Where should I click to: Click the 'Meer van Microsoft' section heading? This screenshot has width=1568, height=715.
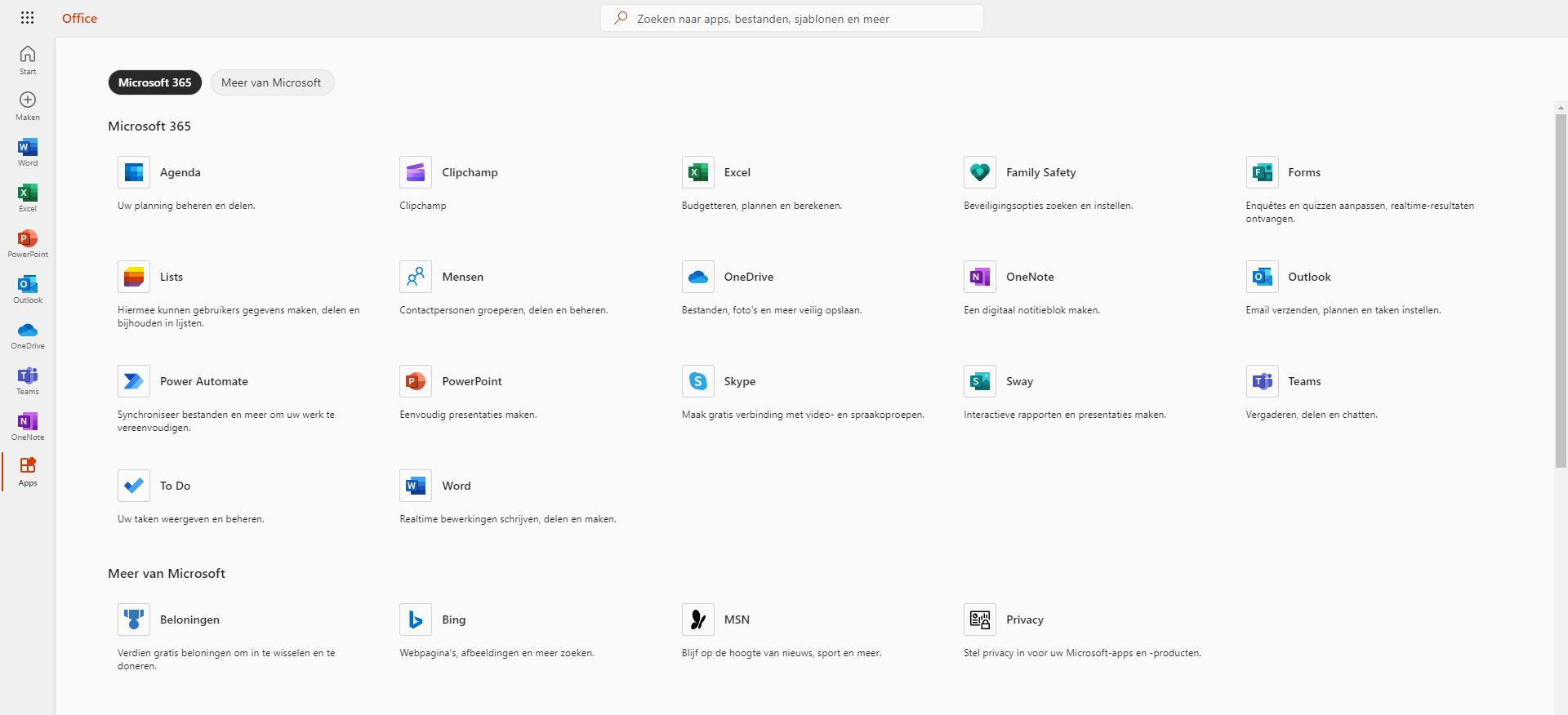[x=167, y=574]
